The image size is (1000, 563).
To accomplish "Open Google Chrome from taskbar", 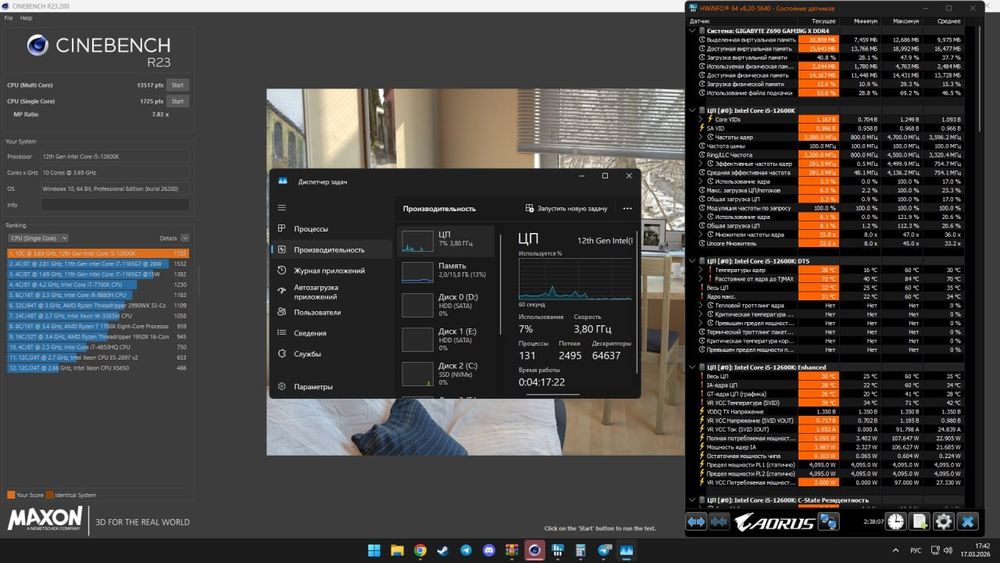I will click(x=420, y=550).
